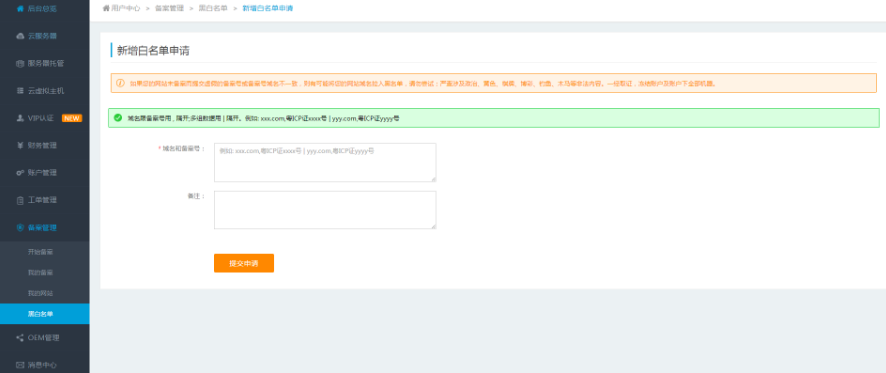The height and width of the screenshot is (373, 886).
Task: Click the orange warning info icon
Action: [120, 83]
